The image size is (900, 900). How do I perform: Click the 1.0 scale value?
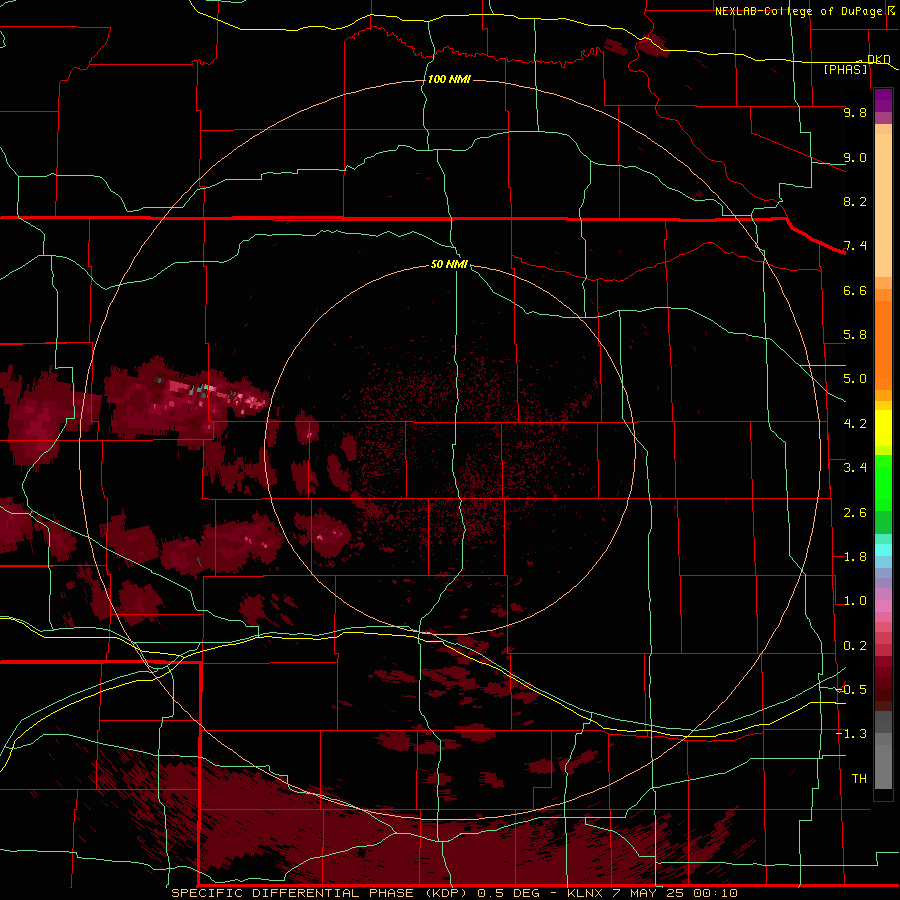click(855, 601)
